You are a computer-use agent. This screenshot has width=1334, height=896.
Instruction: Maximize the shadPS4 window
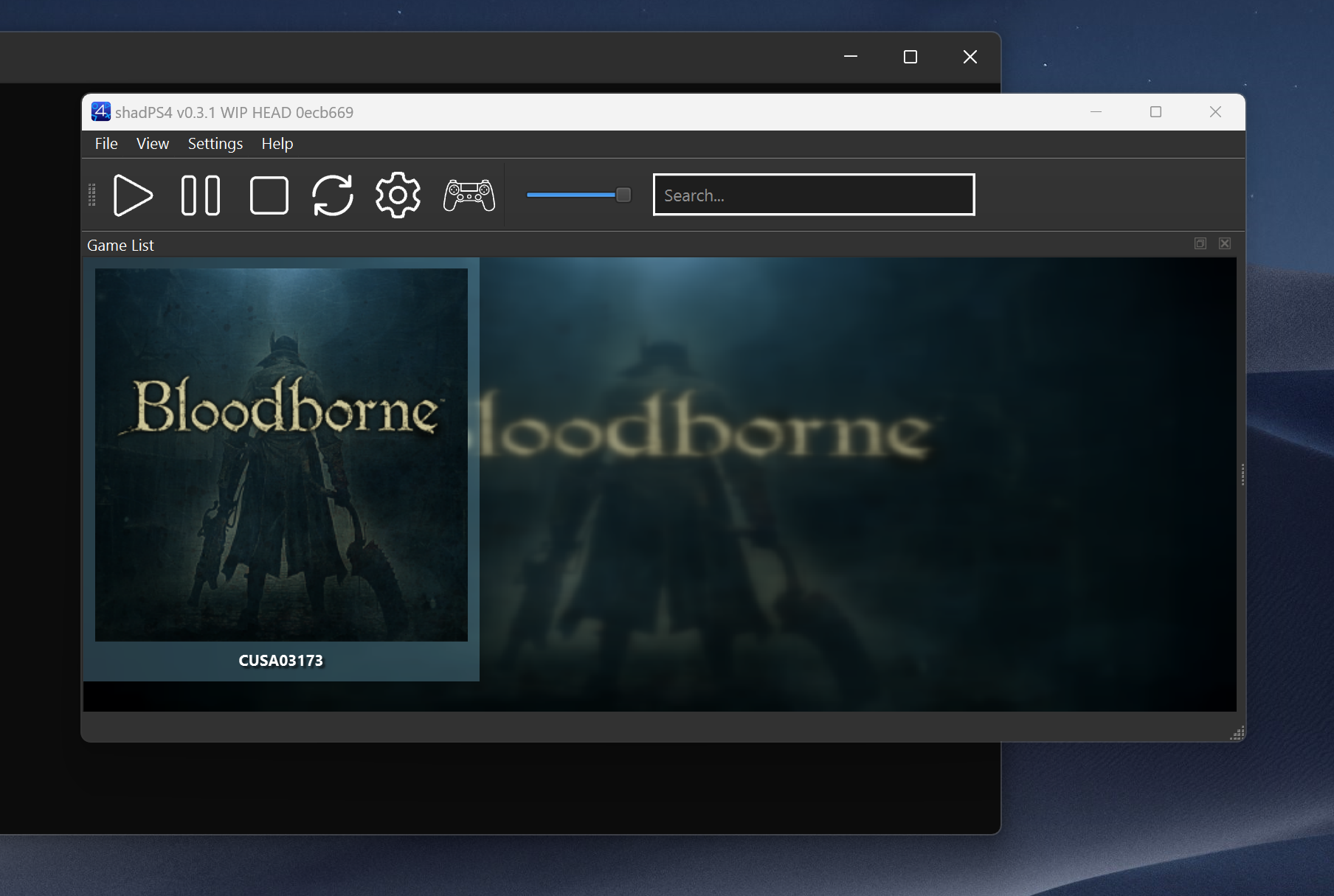click(1156, 112)
